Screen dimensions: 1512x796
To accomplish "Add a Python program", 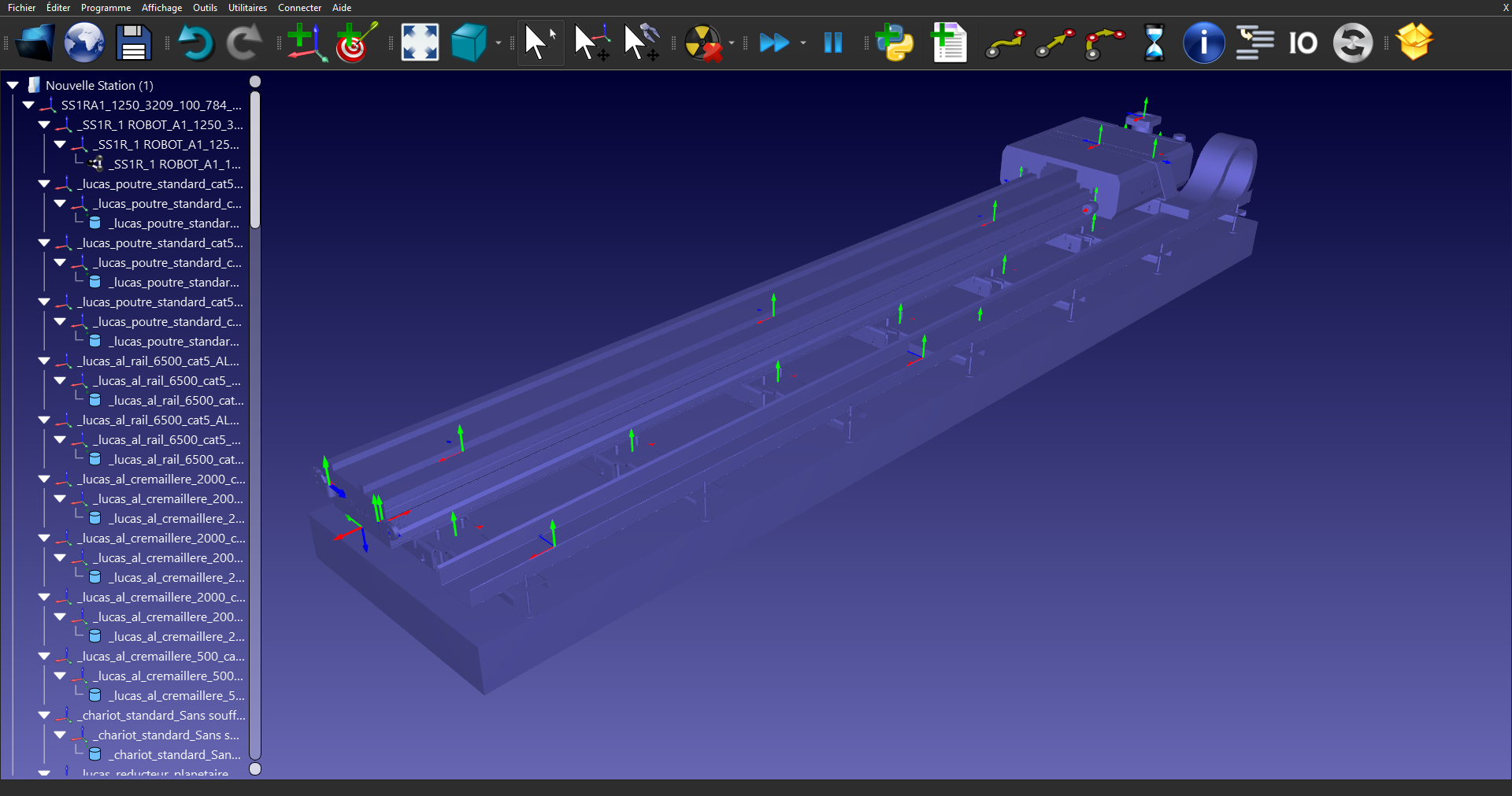I will [894, 43].
